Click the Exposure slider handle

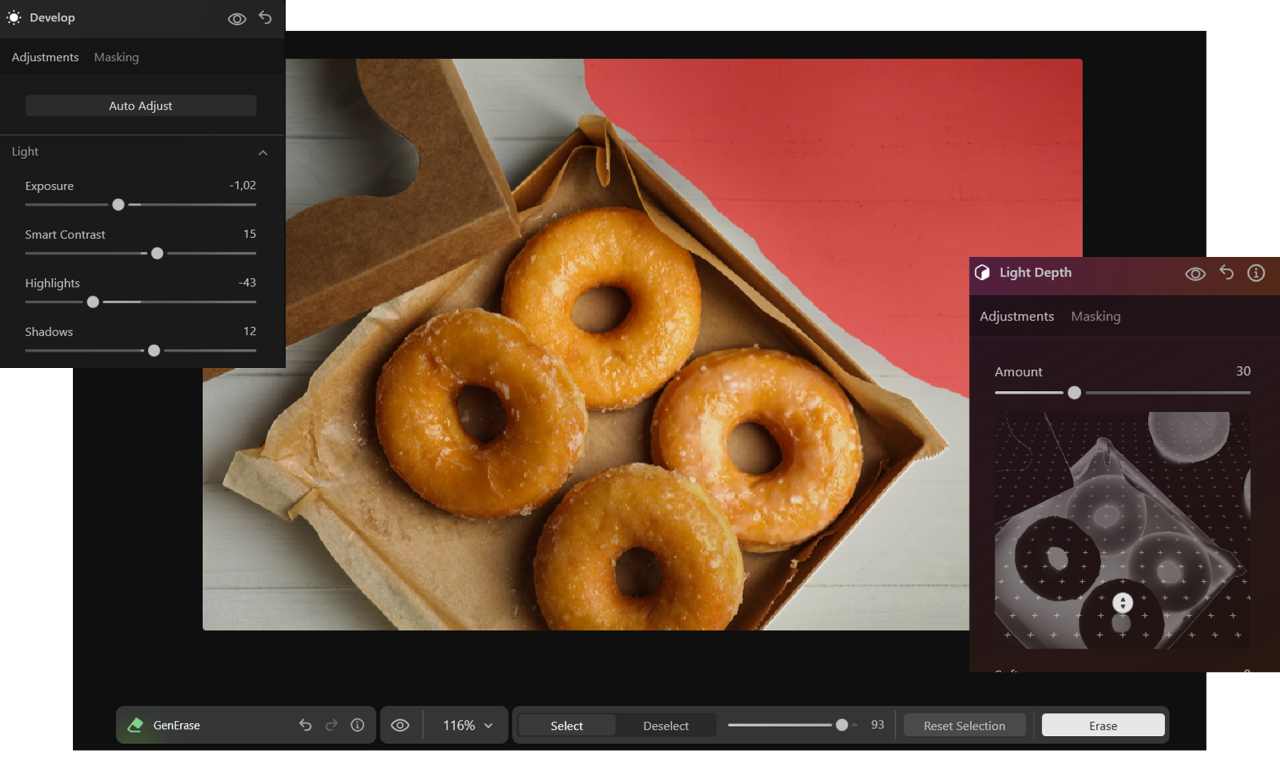[x=118, y=204]
